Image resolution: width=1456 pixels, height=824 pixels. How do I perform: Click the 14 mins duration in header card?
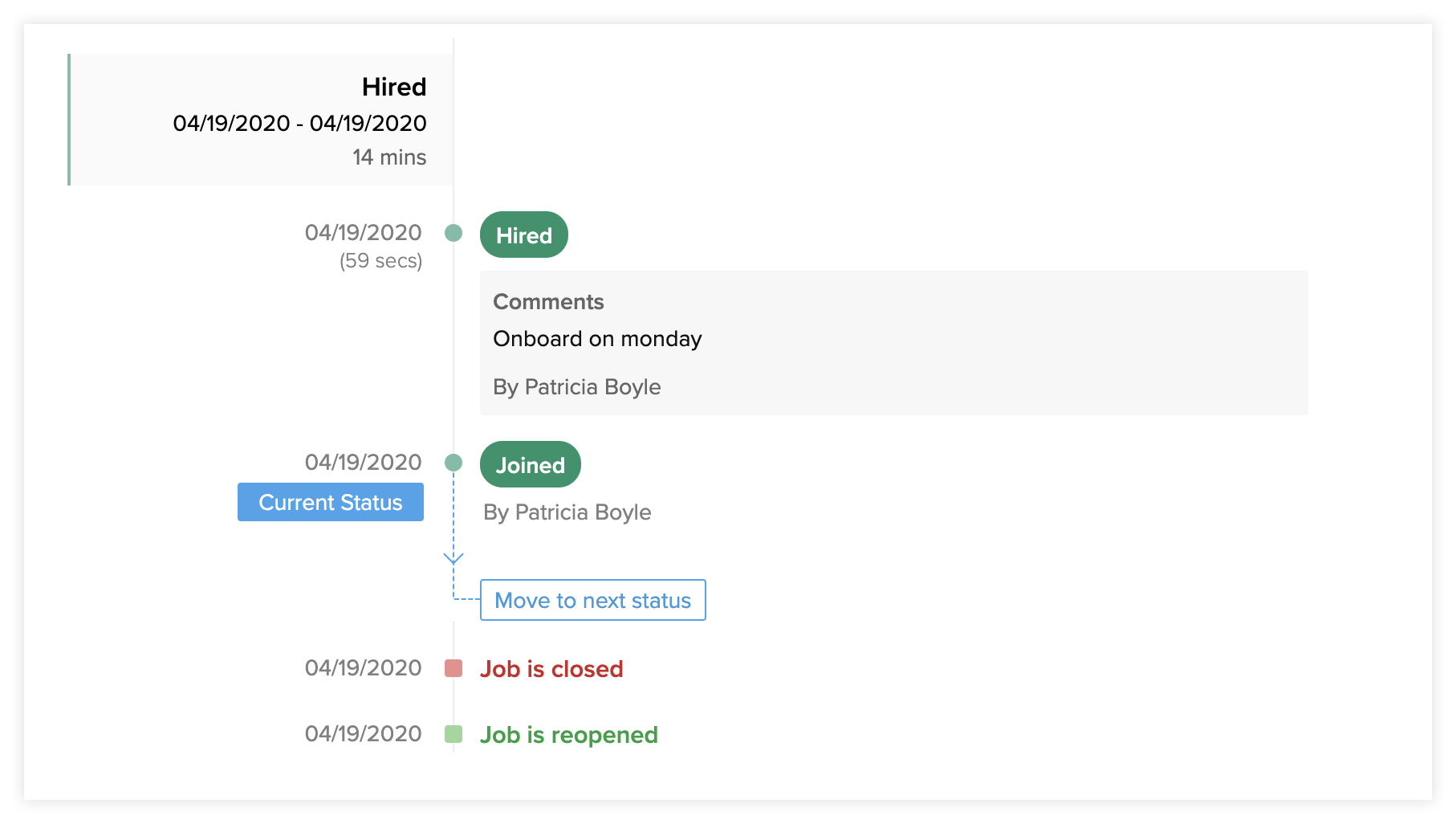[389, 157]
